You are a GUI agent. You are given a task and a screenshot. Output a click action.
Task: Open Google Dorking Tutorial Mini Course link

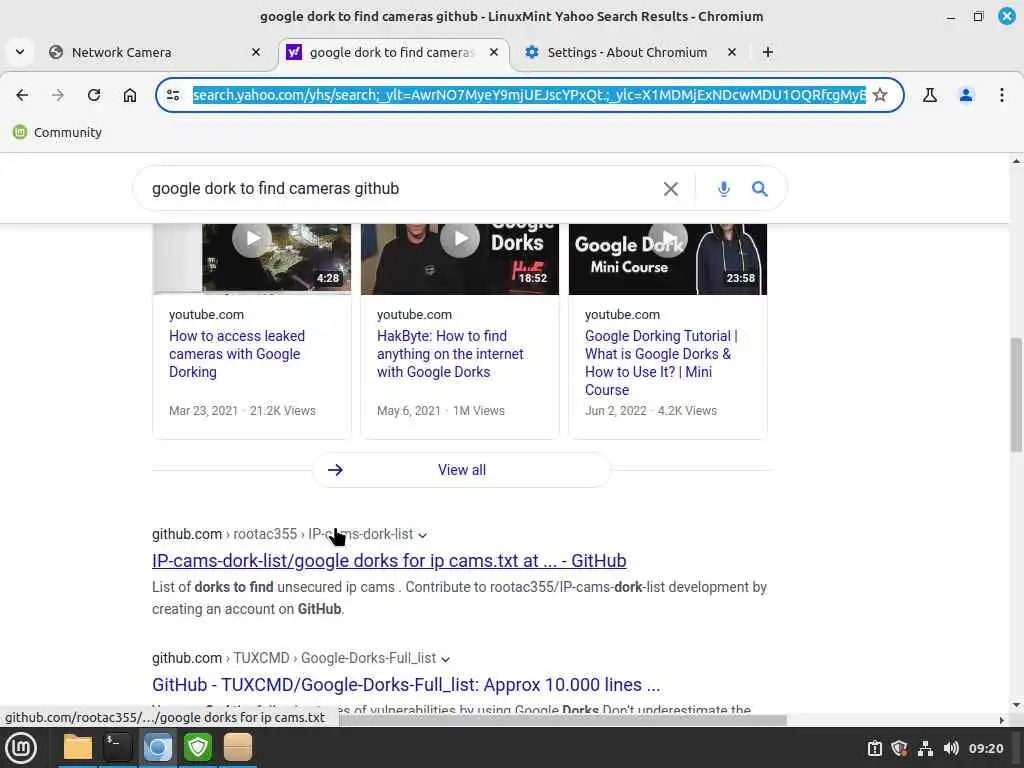661,363
